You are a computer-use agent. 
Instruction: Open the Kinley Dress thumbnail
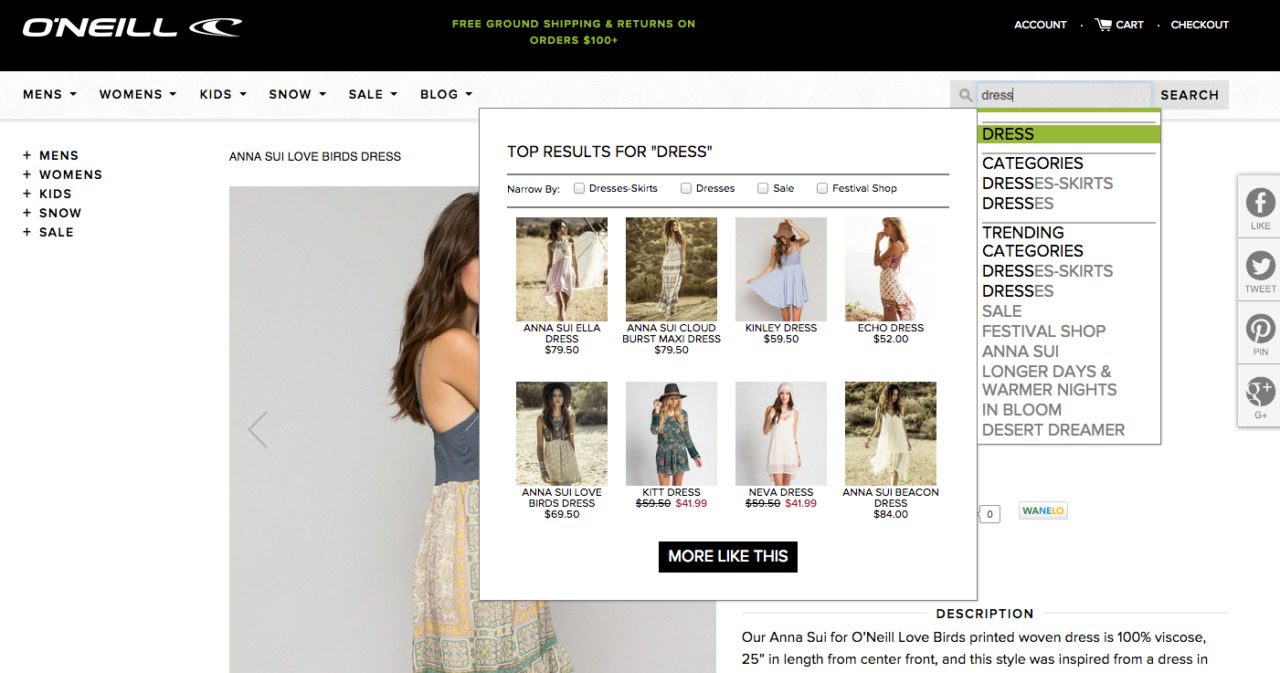(x=781, y=270)
